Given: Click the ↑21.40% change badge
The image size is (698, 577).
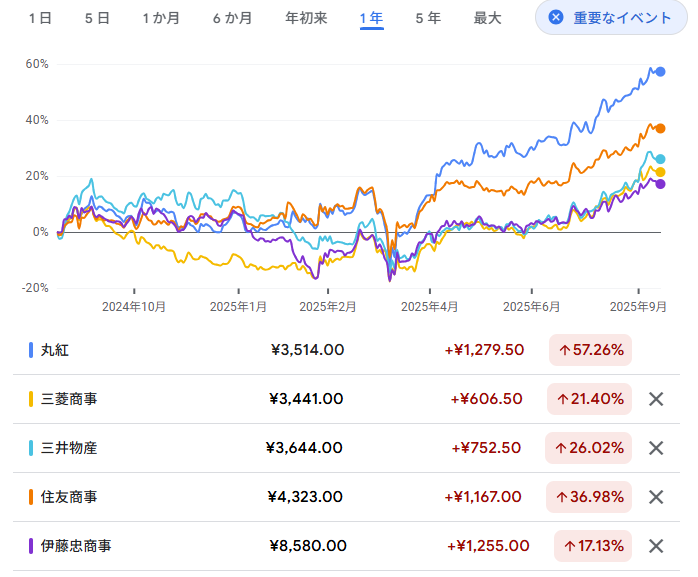Looking at the screenshot, I should point(589,399).
